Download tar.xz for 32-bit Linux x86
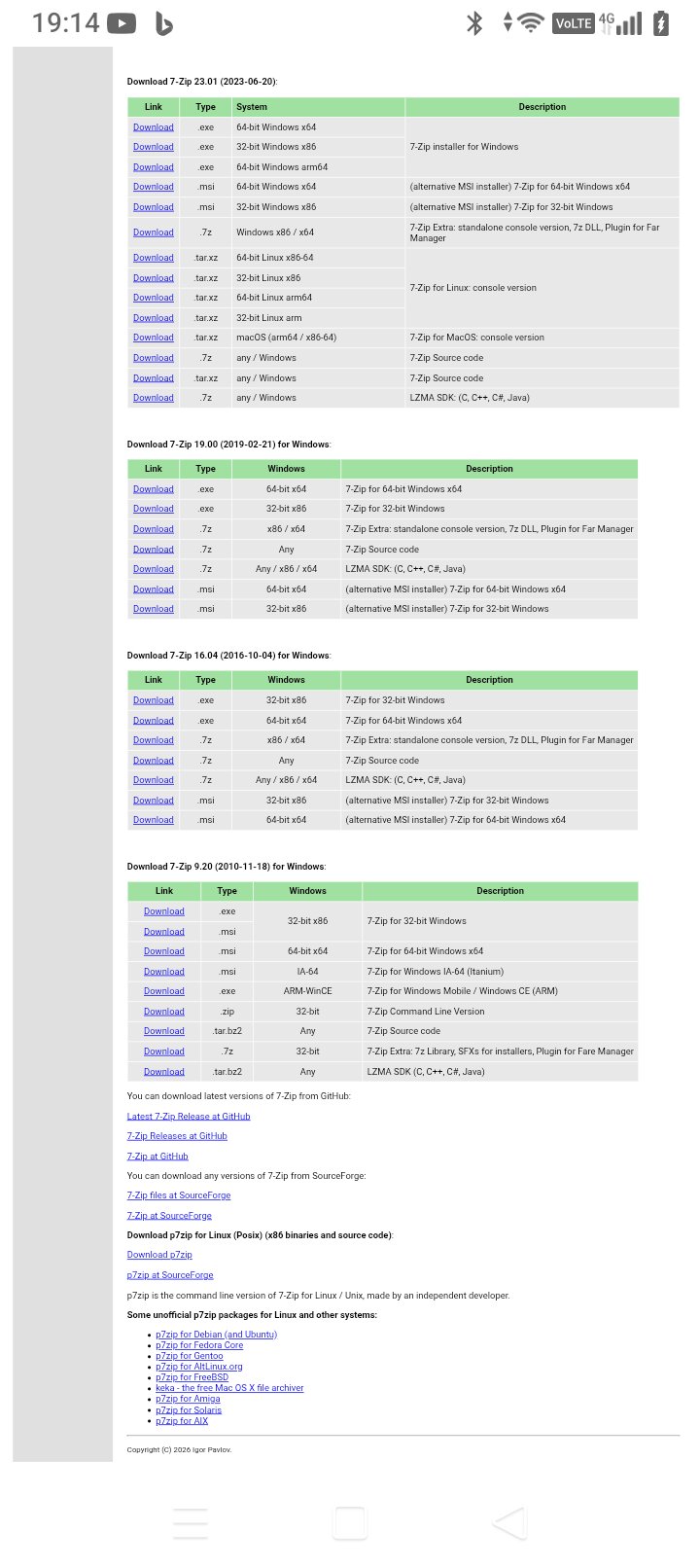 tap(154, 278)
